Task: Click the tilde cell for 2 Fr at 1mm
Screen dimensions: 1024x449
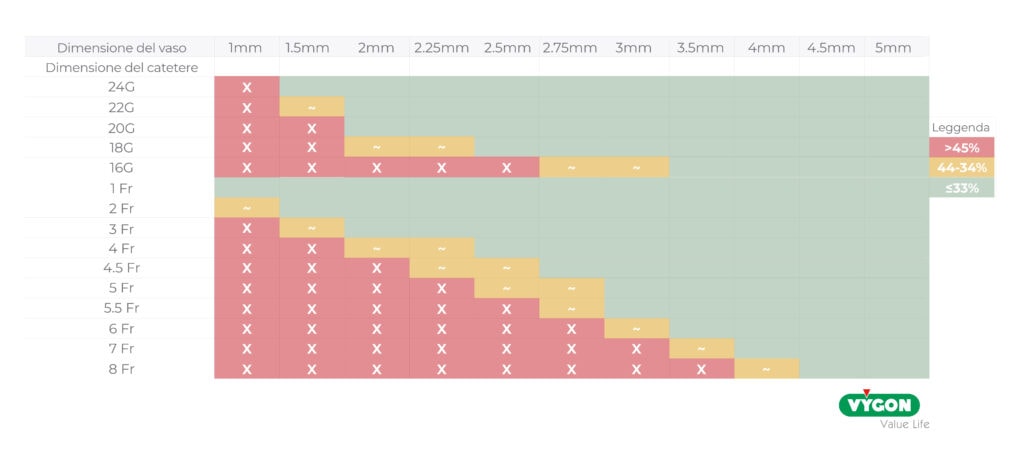Action: [247, 208]
